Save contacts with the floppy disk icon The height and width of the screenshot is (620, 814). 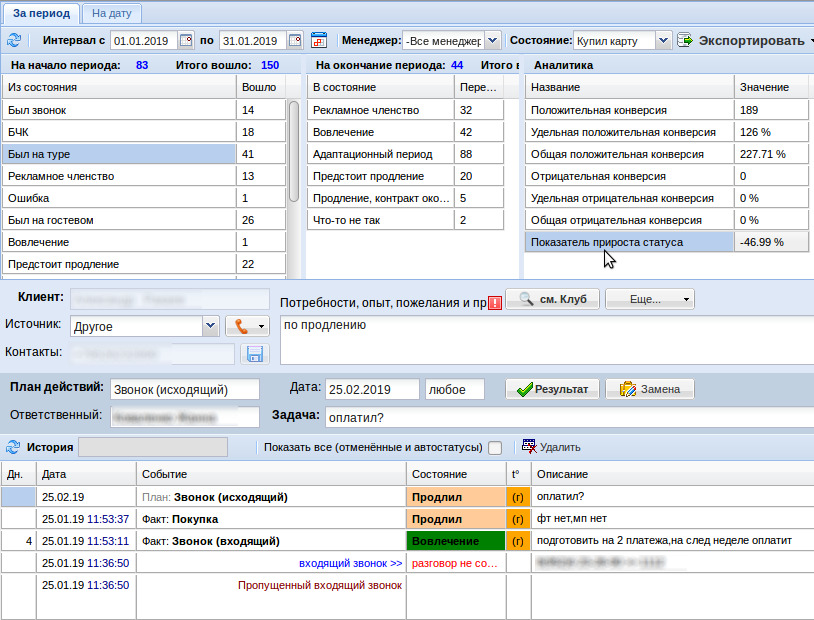tap(255, 354)
